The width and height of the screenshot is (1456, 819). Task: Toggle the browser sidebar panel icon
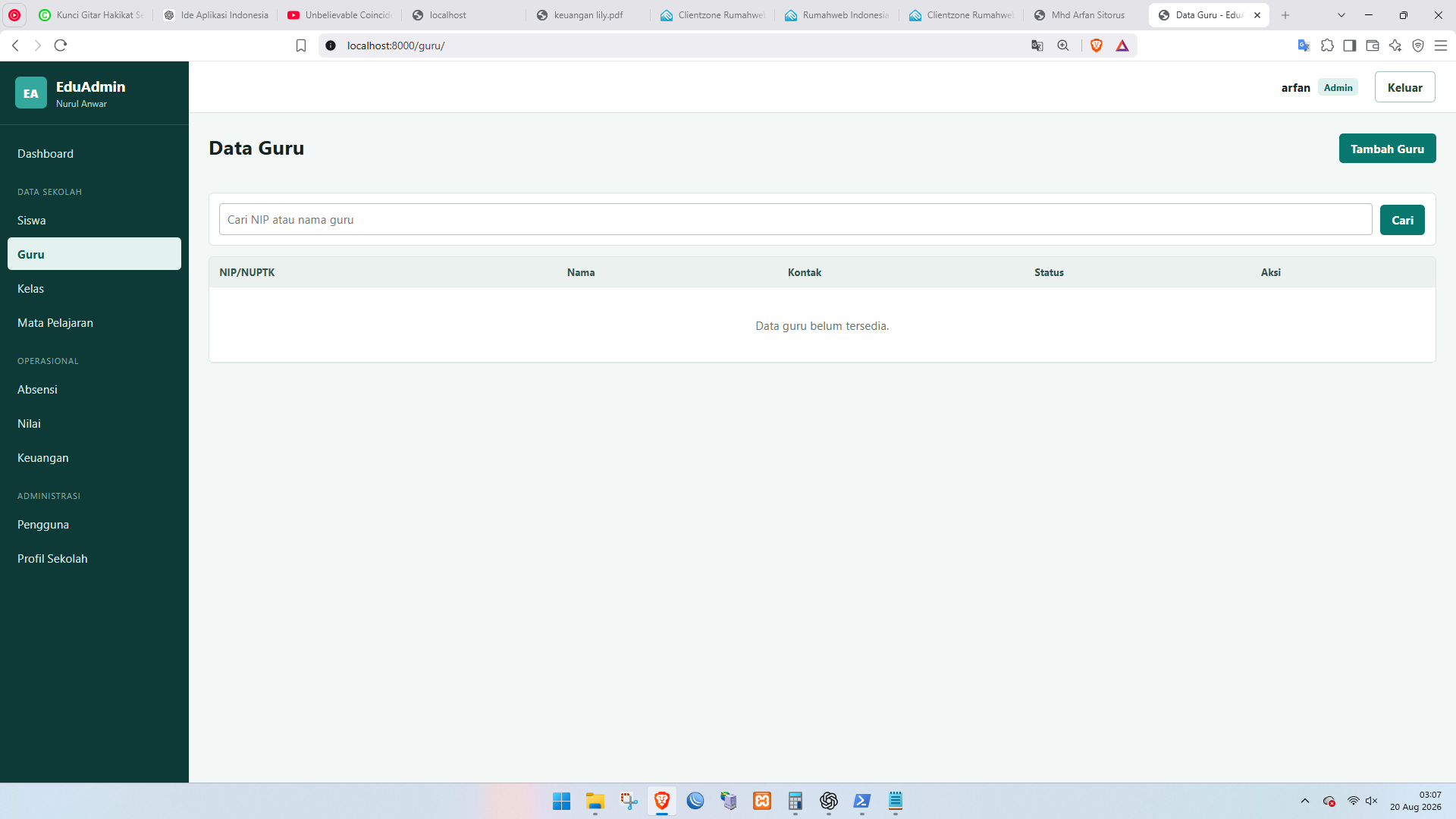pos(1350,45)
